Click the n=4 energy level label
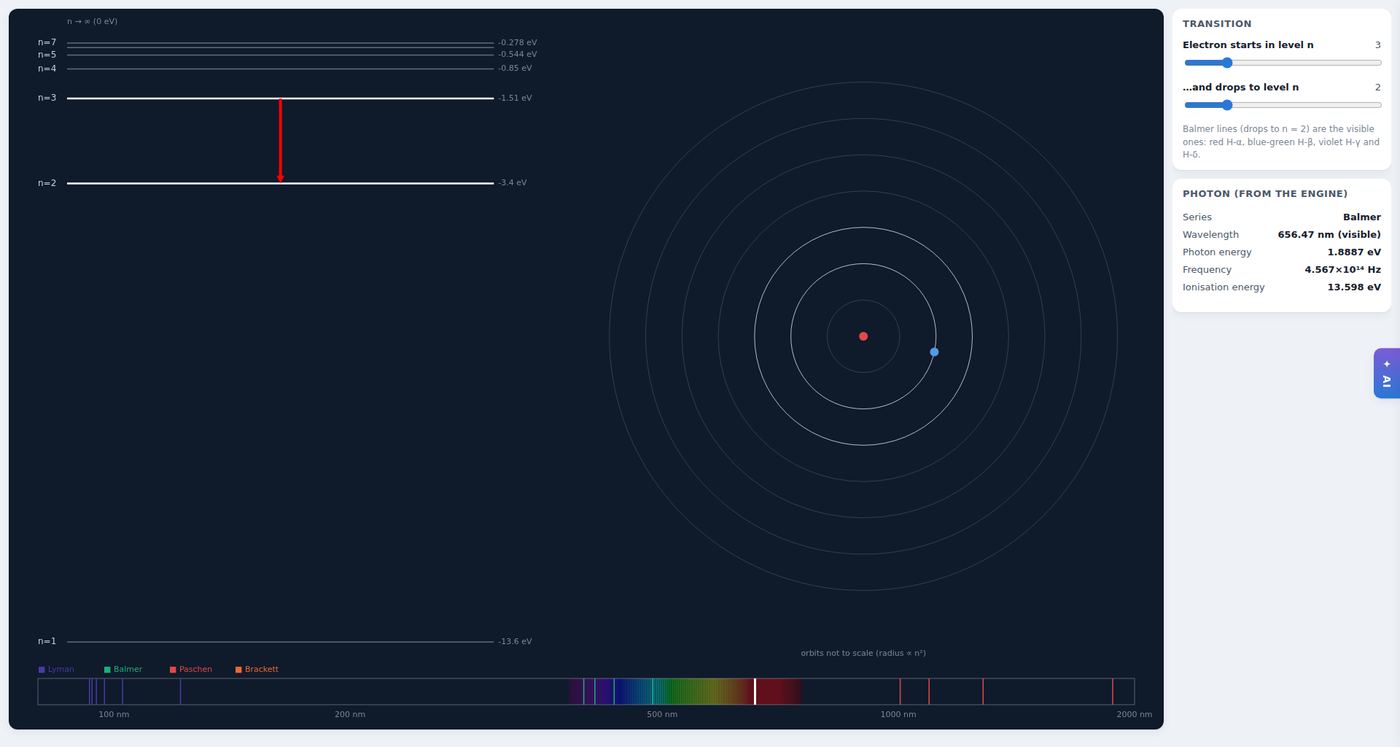Viewport: 1400px width, 747px height. coord(47,68)
